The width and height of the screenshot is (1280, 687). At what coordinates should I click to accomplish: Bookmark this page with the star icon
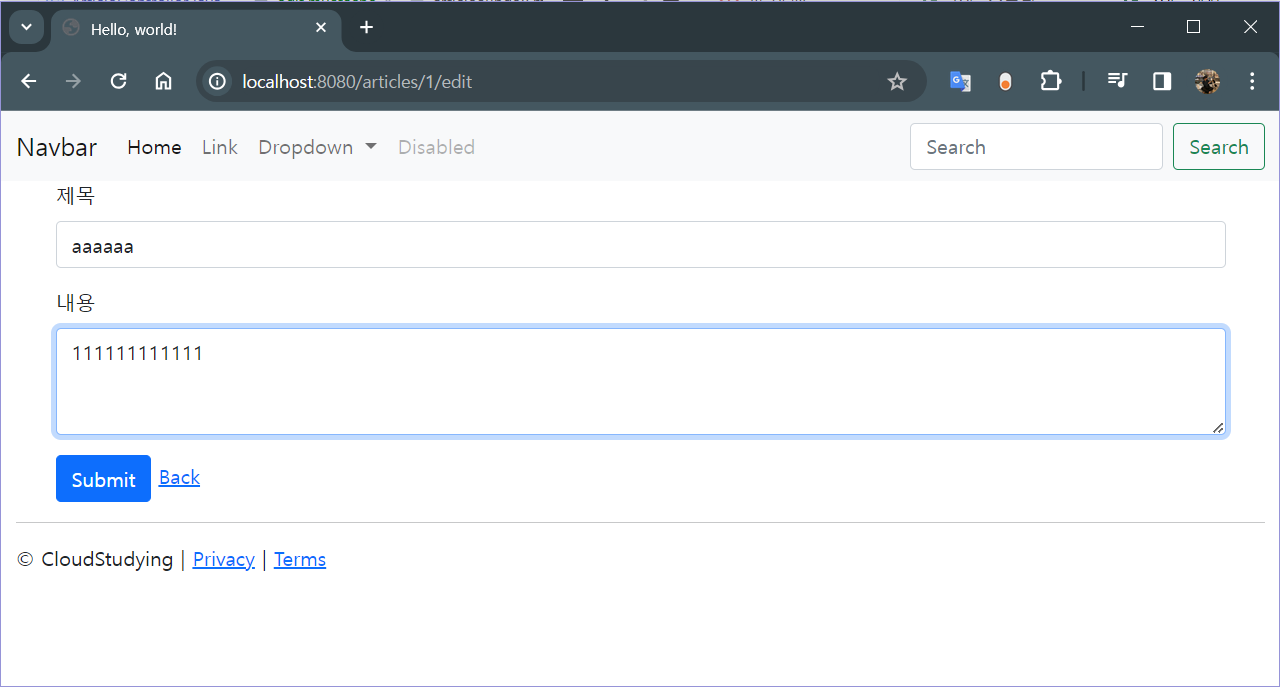[897, 82]
